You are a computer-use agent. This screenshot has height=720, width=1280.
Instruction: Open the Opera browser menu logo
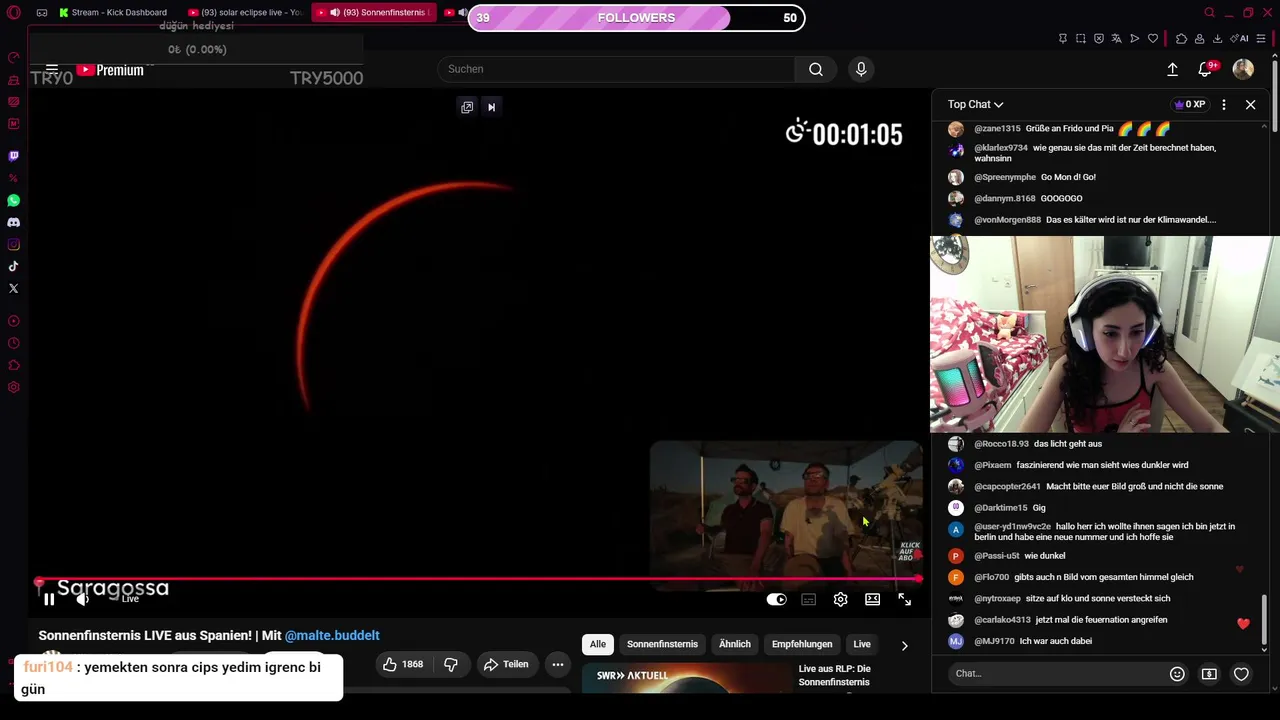point(13,13)
